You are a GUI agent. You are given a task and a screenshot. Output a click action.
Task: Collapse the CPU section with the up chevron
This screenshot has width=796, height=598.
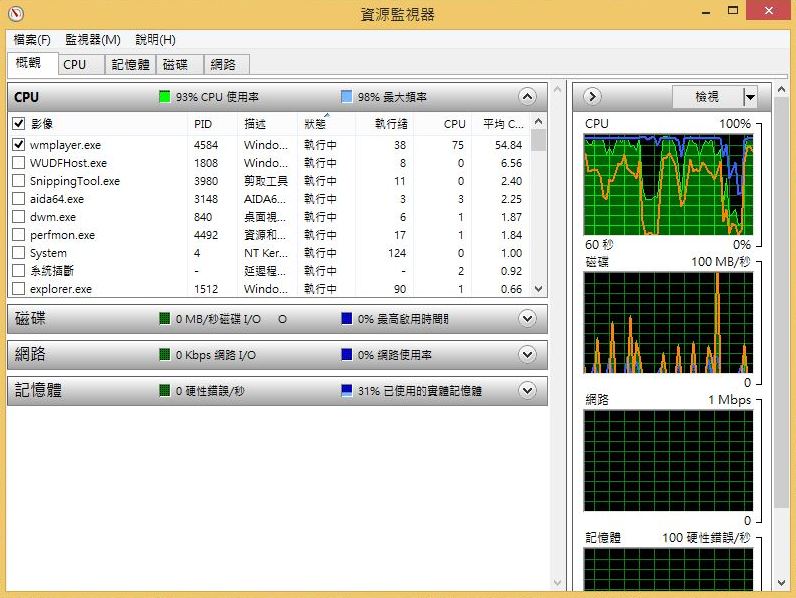(527, 96)
